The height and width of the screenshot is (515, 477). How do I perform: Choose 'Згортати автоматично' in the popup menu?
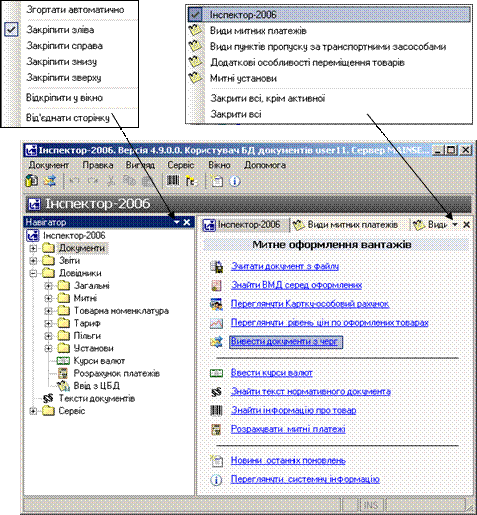(x=75, y=10)
